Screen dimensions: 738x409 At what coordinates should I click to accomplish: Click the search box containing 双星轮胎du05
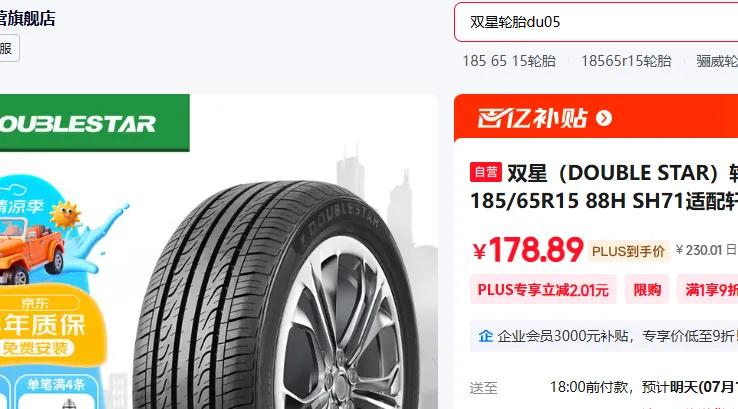click(596, 22)
